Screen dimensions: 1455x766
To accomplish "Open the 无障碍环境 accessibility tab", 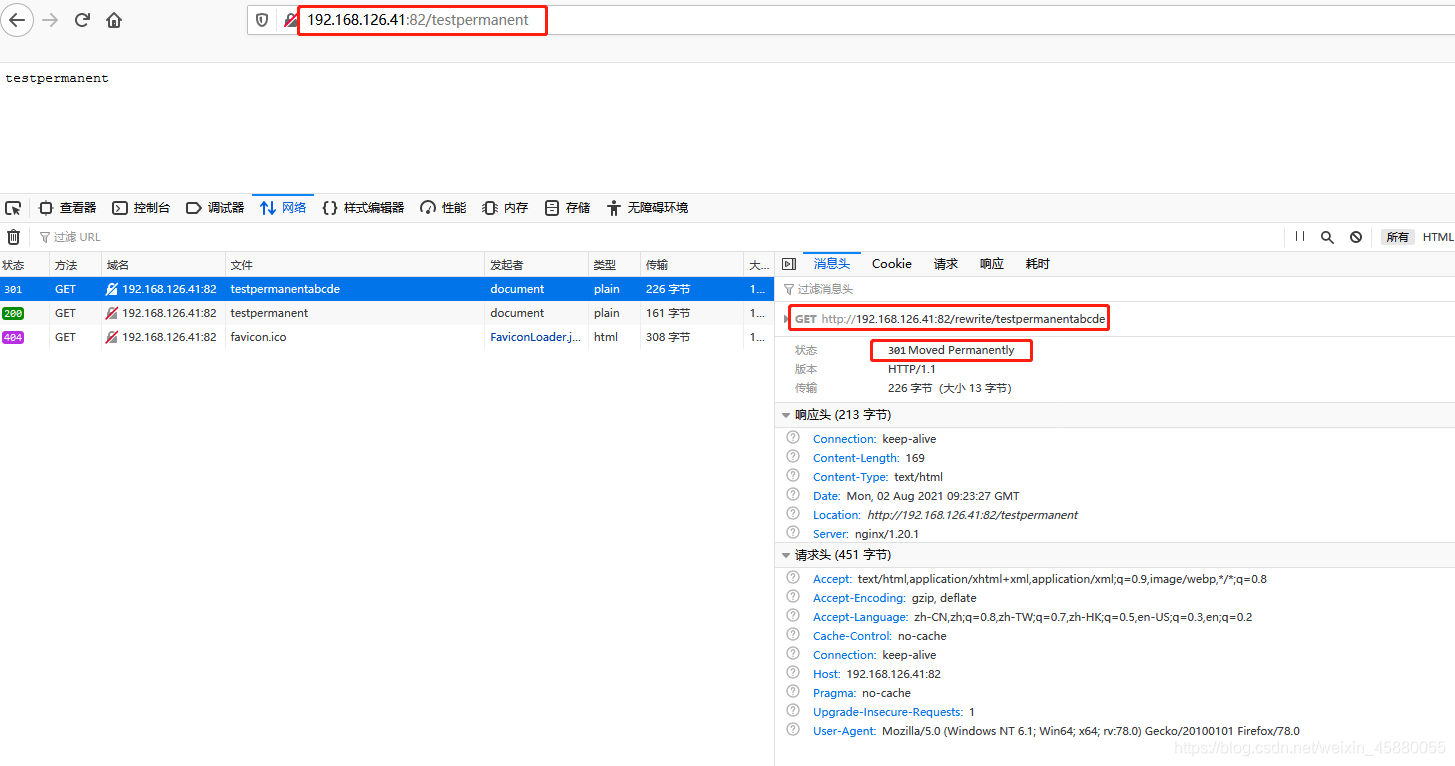I will click(647, 208).
